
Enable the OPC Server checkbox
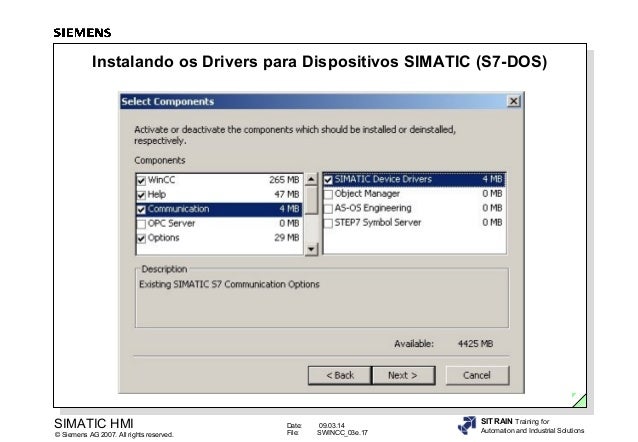coord(141,224)
